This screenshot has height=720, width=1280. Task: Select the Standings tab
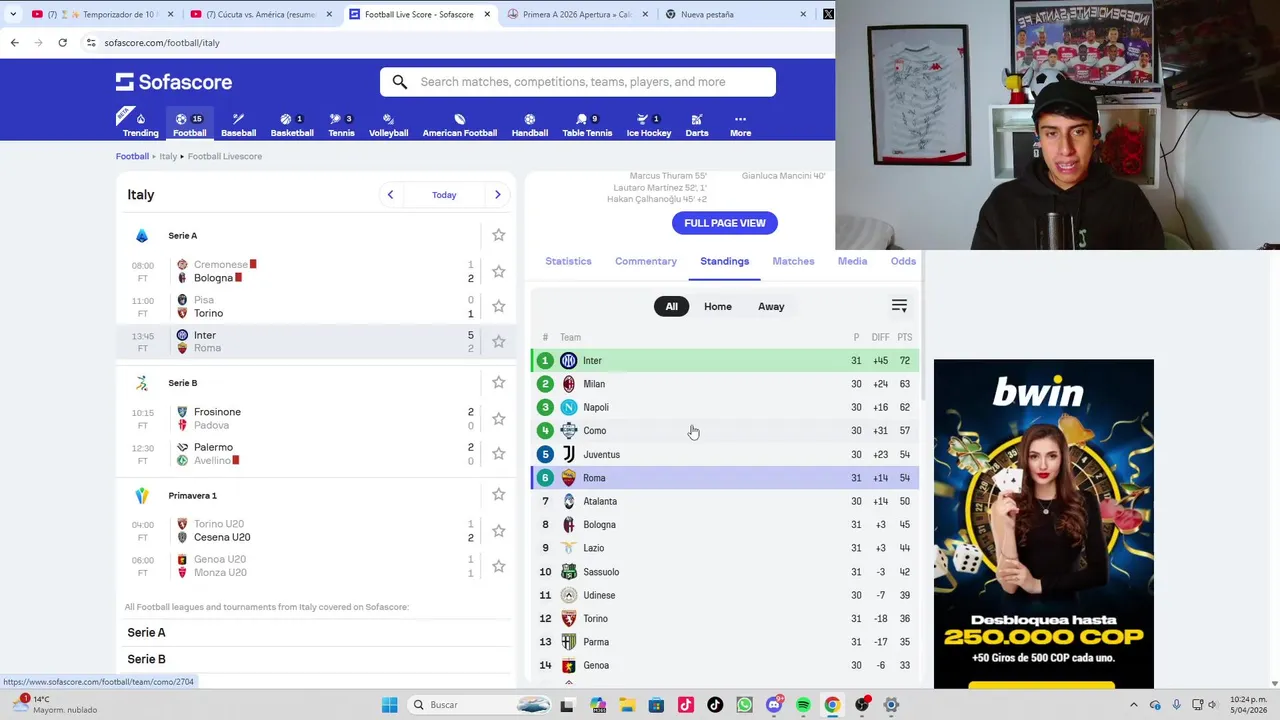click(724, 261)
